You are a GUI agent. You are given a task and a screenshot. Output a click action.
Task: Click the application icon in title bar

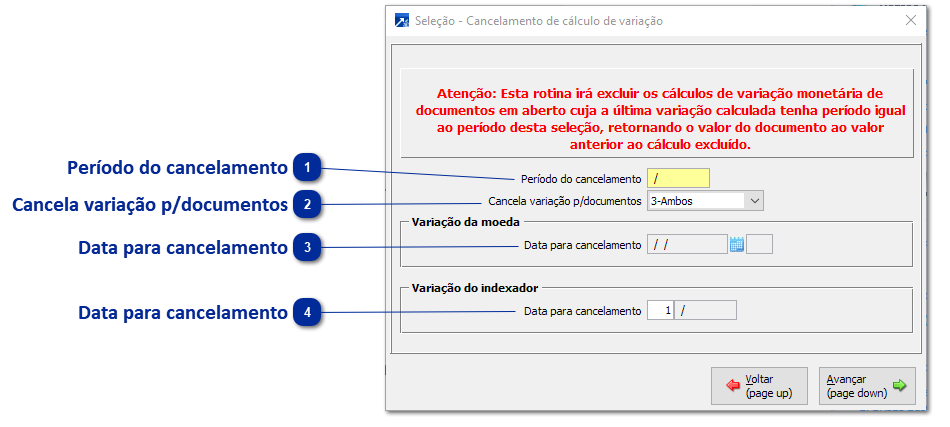pyautogui.click(x=402, y=21)
